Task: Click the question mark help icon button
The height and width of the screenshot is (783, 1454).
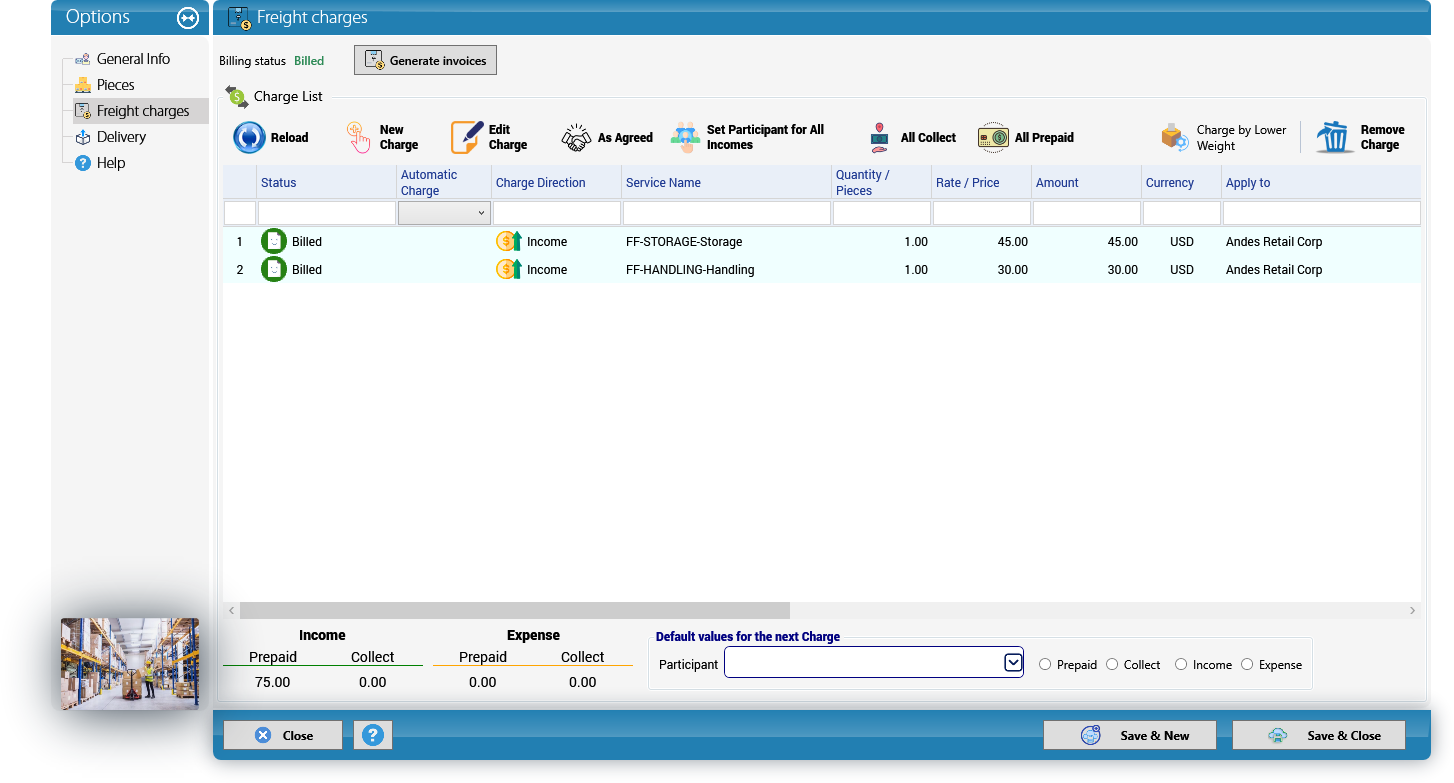Action: coord(373,735)
